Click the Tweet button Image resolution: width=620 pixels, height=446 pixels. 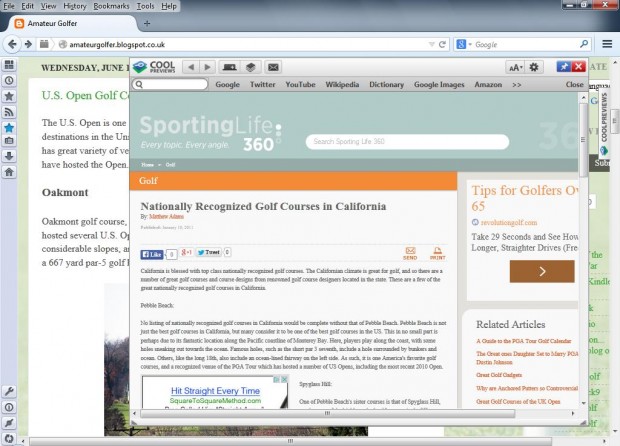[208, 252]
